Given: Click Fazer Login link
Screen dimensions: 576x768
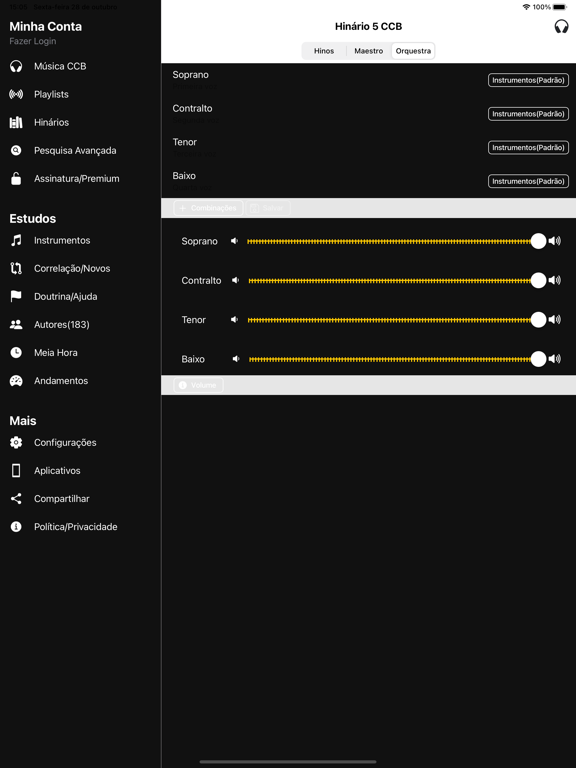Looking at the screenshot, I should pos(33,41).
